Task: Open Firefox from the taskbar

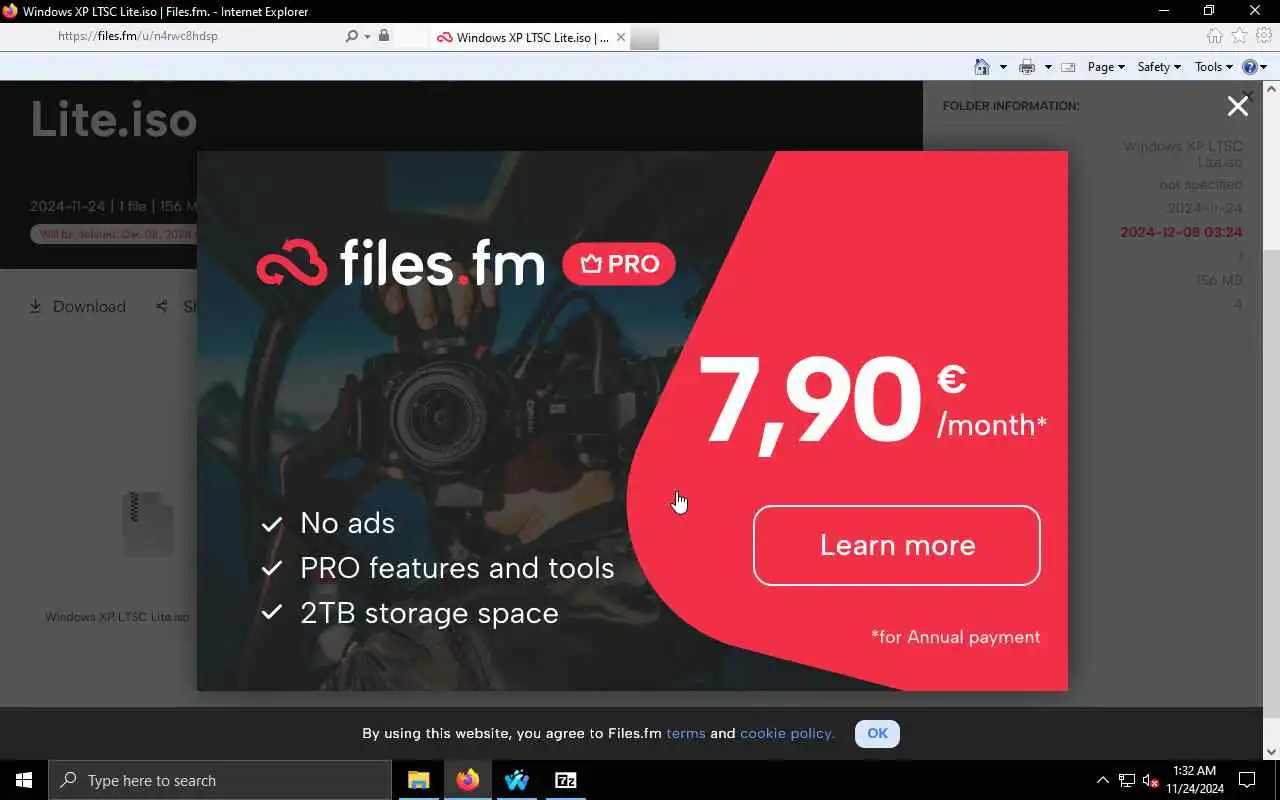Action: [x=467, y=780]
